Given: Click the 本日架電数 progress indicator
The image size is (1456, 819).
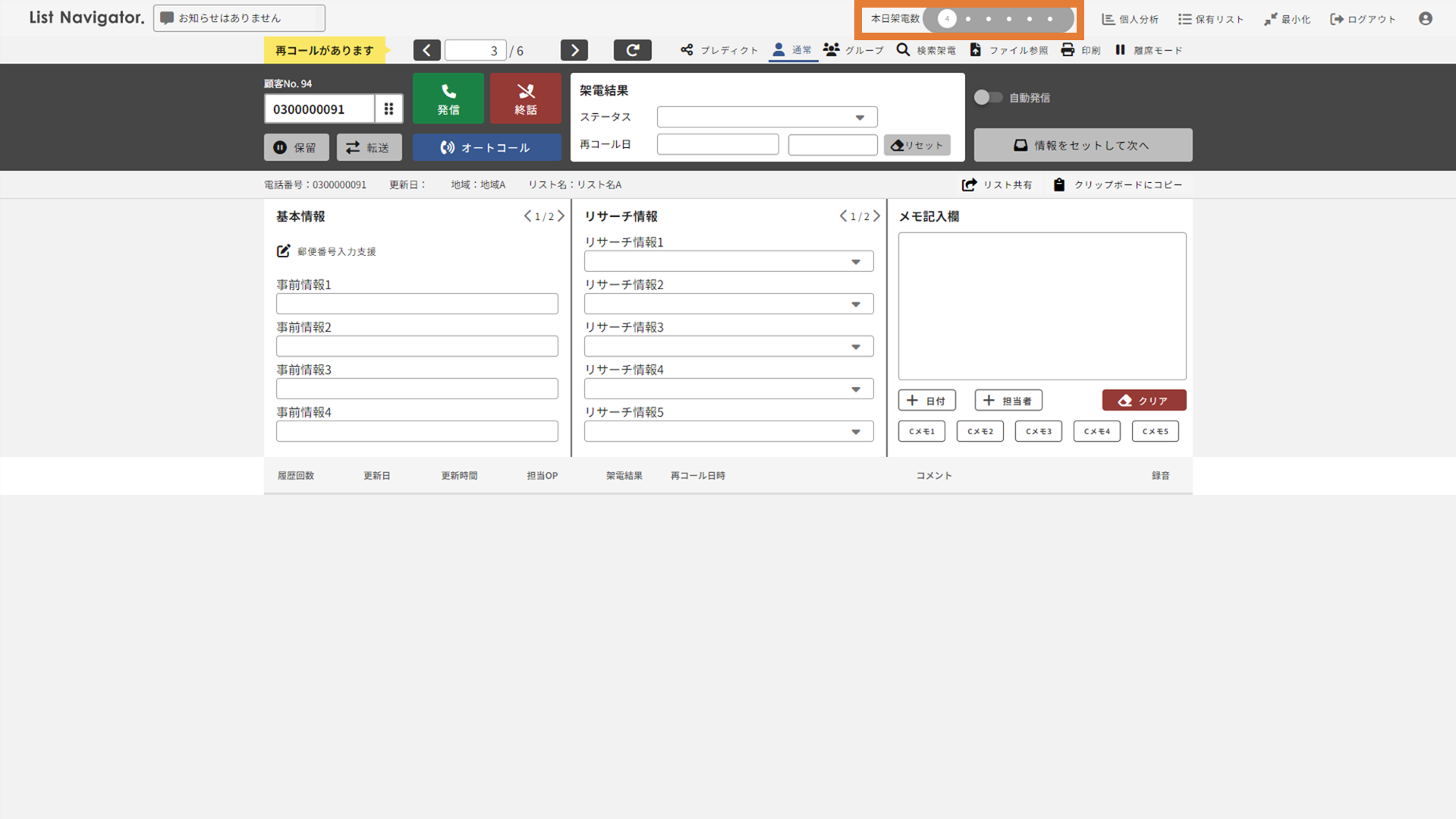Looking at the screenshot, I should pyautogui.click(x=998, y=19).
